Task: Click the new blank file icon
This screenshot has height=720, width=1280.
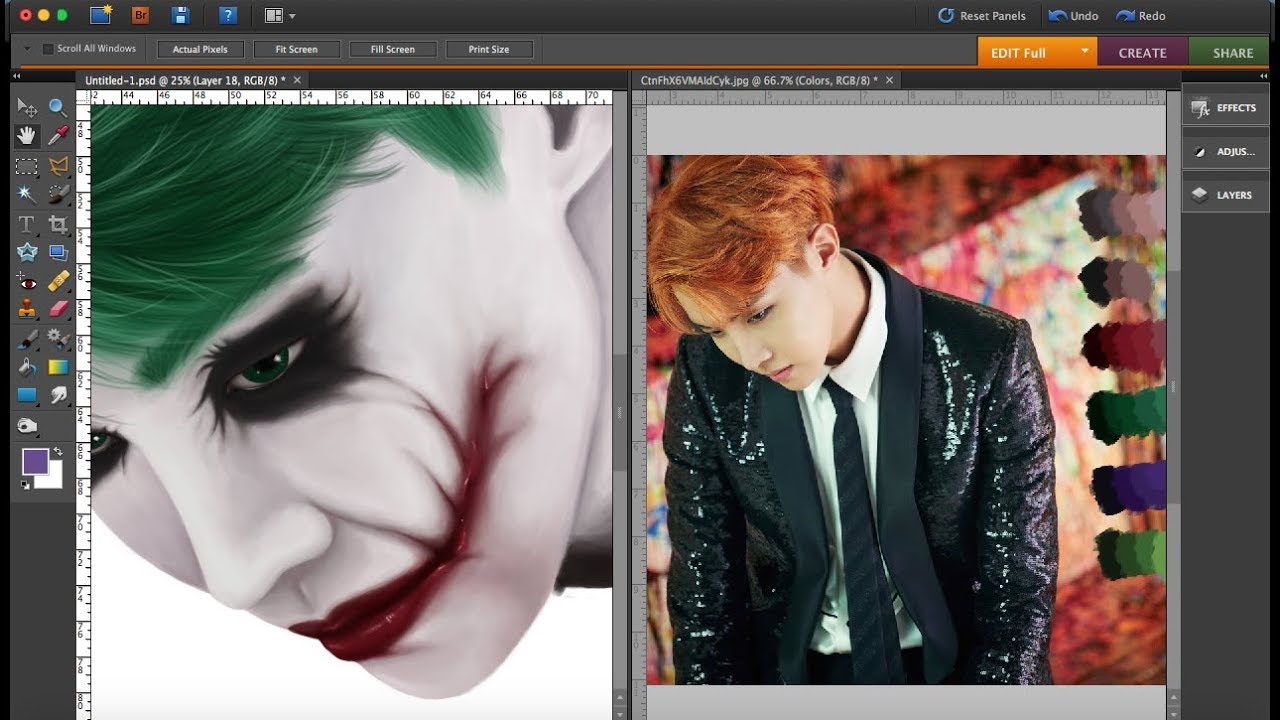Action: point(101,15)
